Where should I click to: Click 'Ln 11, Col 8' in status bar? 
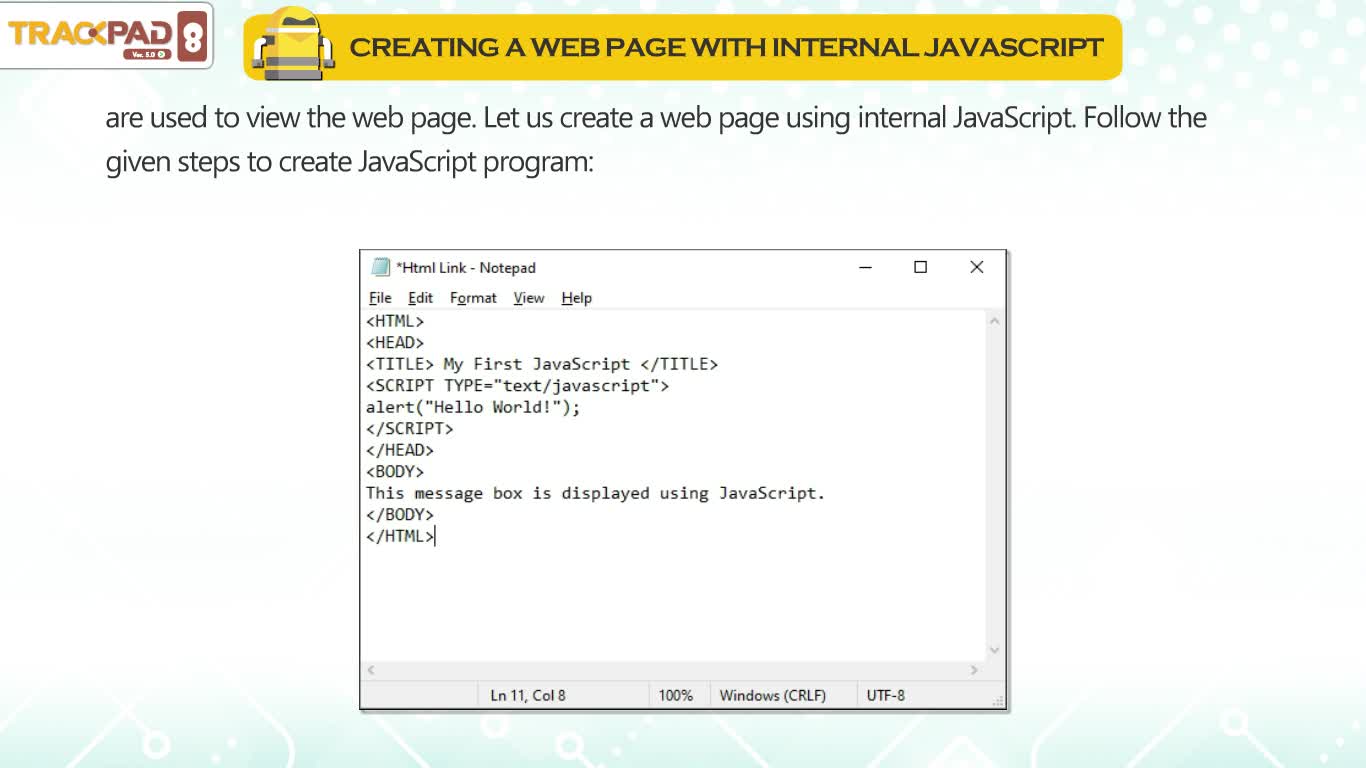tap(528, 695)
